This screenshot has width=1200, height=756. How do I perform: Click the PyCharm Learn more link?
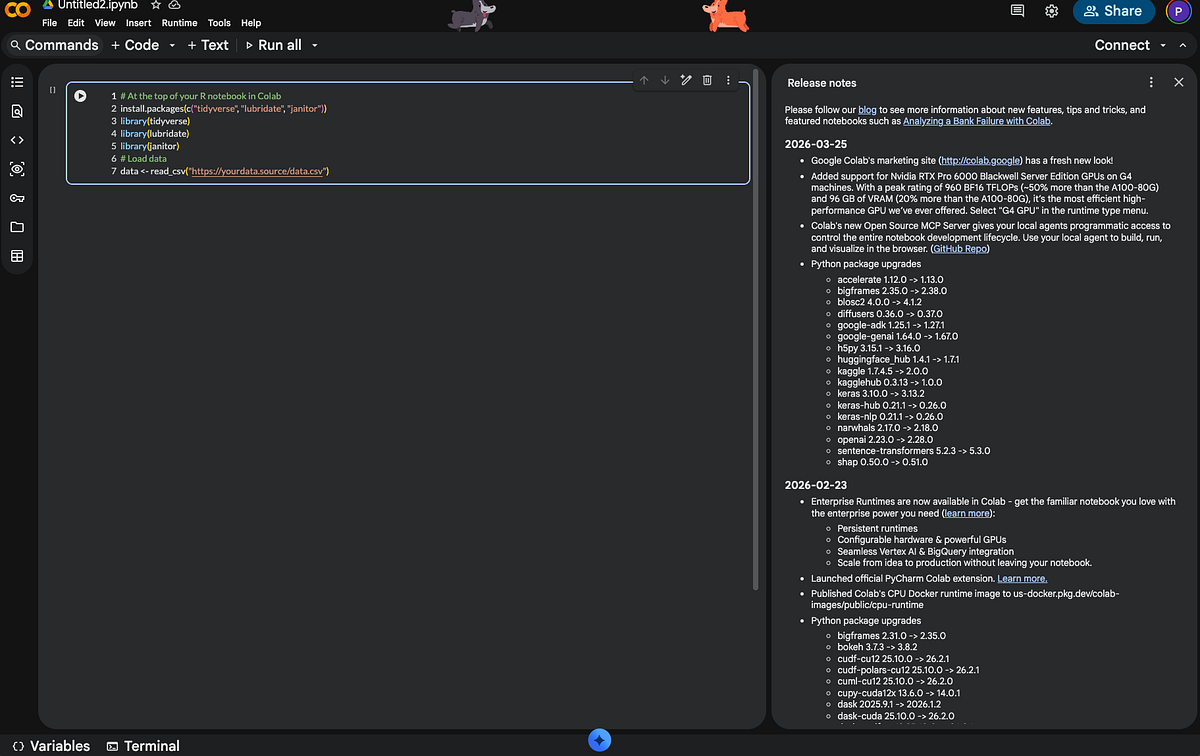pyautogui.click(x=1022, y=579)
